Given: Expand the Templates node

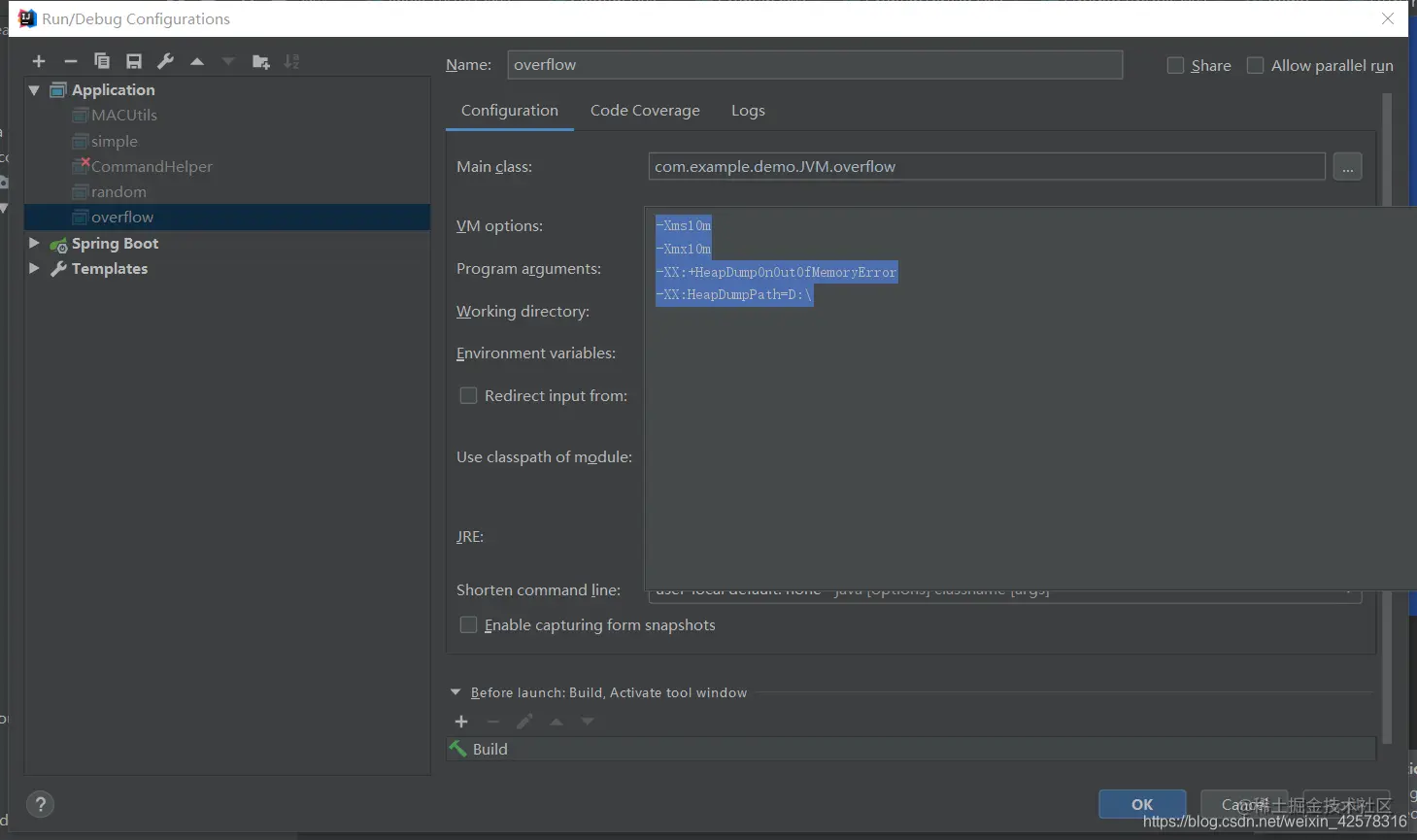Looking at the screenshot, I should click(34, 268).
